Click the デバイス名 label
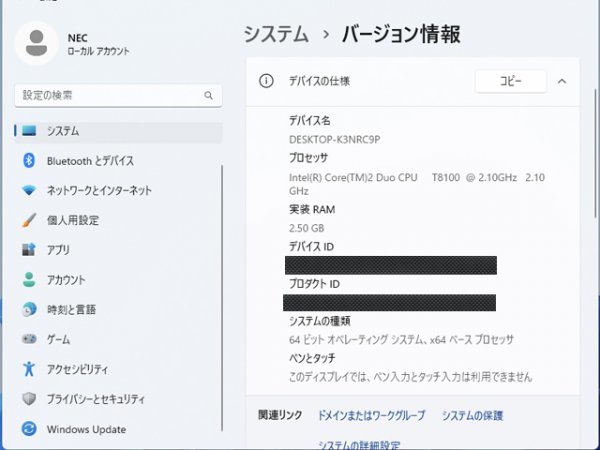Screen dimensions: 600x450 point(310,121)
